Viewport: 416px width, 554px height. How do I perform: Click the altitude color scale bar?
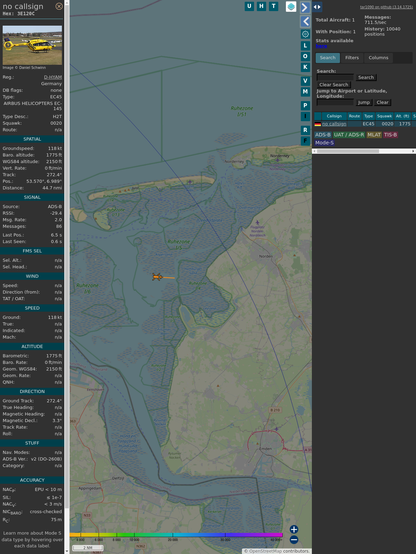176,535
